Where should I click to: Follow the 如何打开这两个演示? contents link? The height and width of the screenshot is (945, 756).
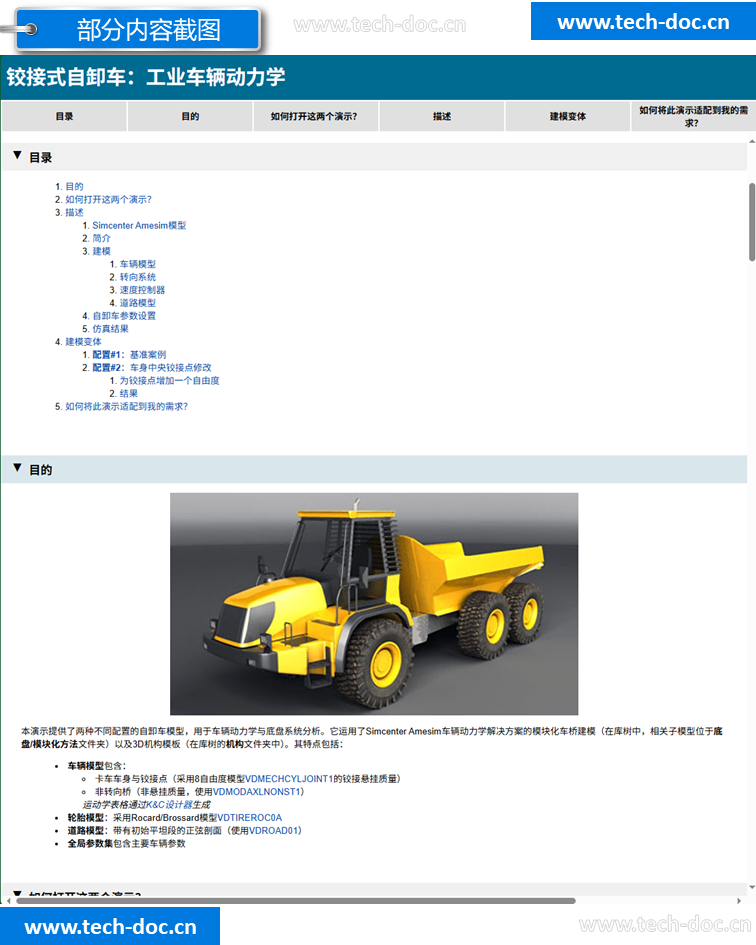tap(109, 199)
